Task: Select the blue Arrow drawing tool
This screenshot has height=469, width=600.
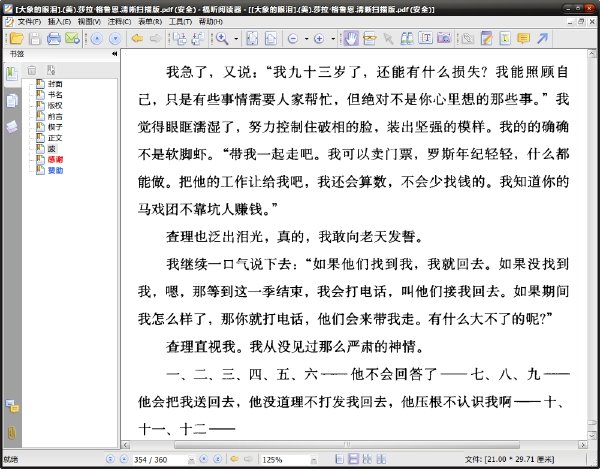Action: [542, 39]
